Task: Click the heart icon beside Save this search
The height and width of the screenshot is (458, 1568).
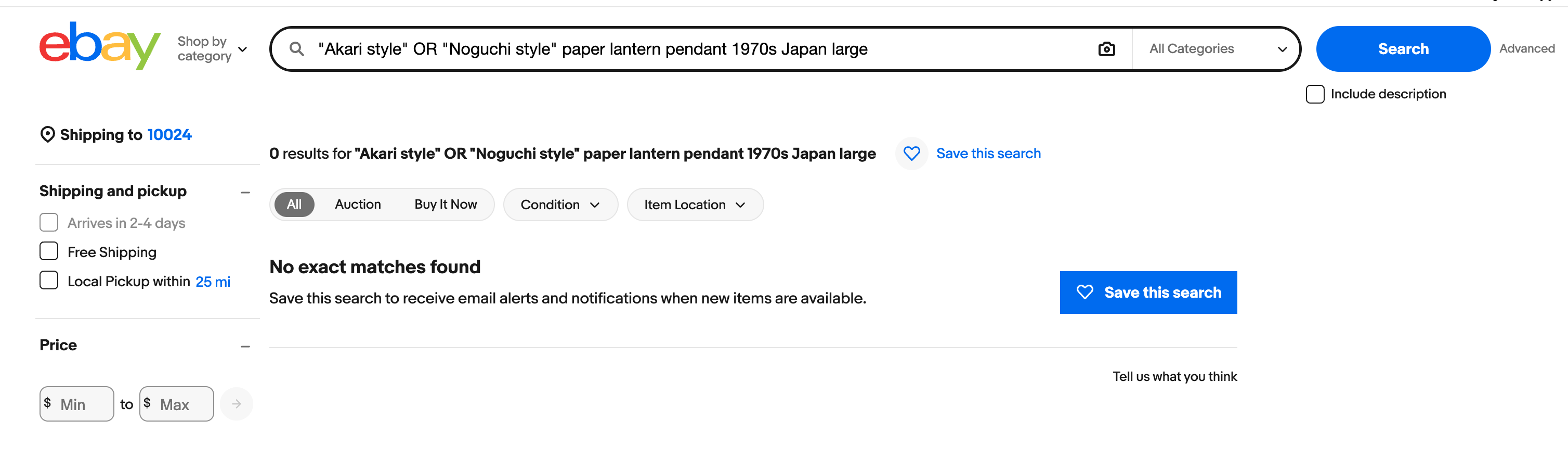Action: tap(911, 154)
